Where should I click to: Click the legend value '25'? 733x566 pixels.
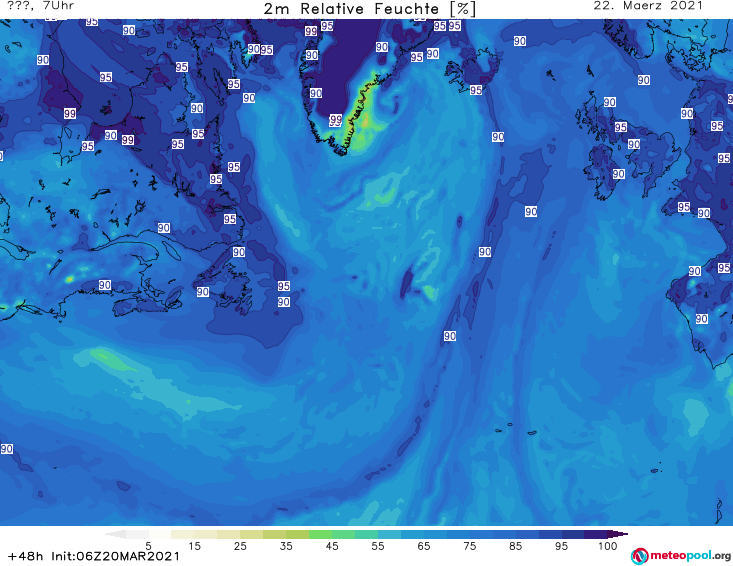240,546
